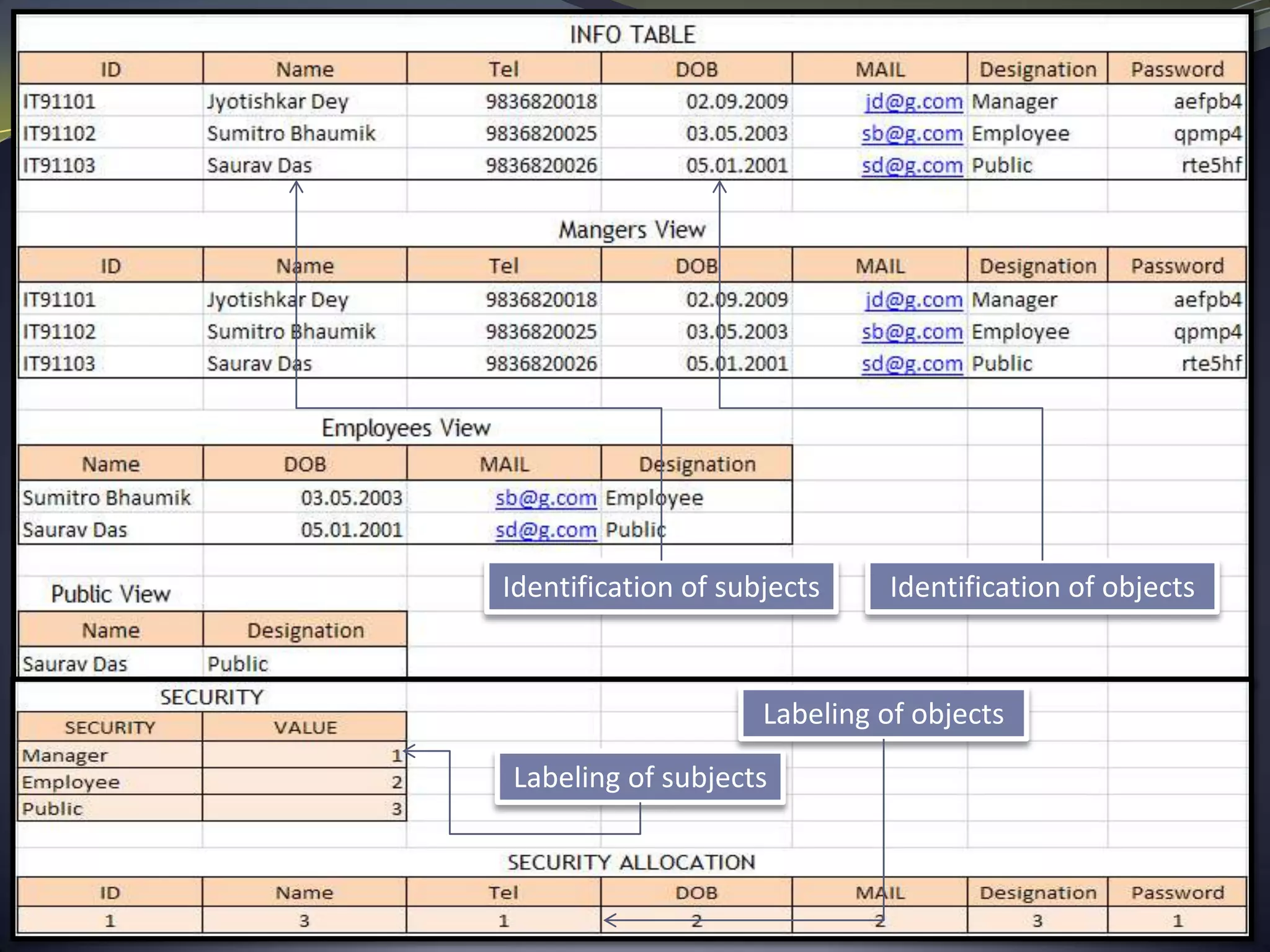Click 'Saurav Das' in Employees View

(x=74, y=531)
